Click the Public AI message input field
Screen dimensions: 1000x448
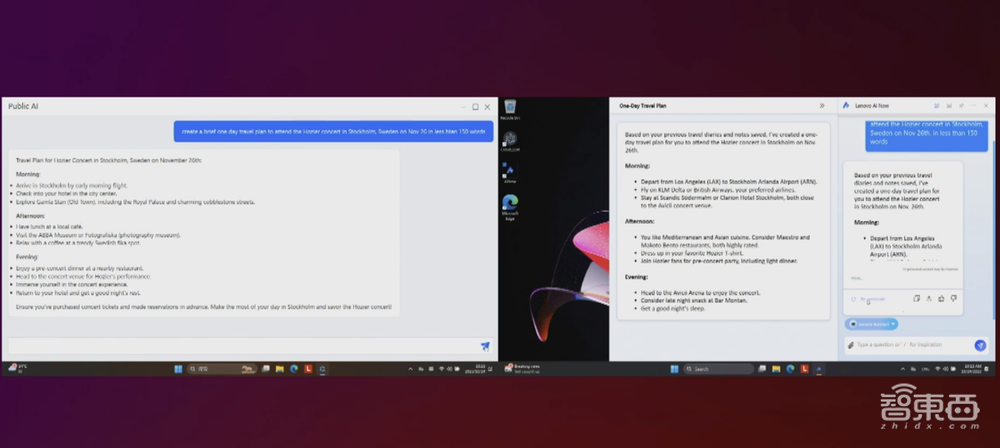tap(240, 346)
